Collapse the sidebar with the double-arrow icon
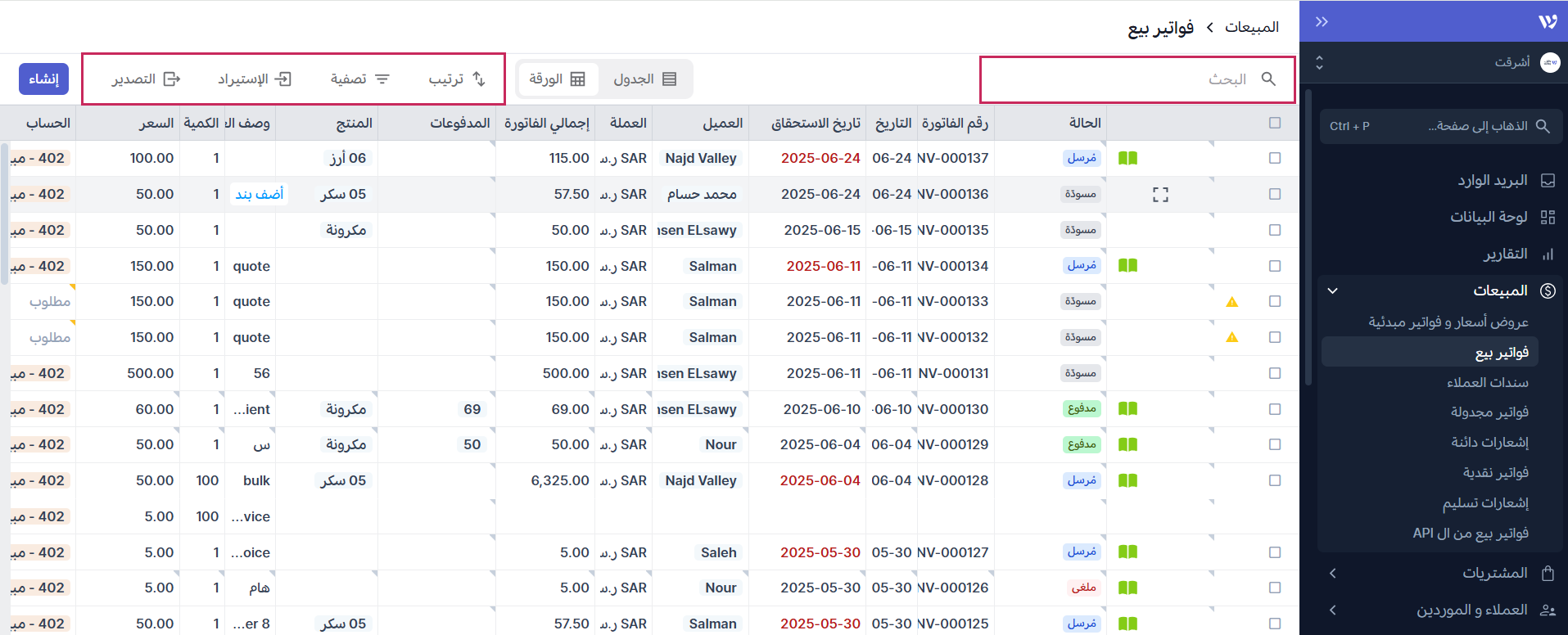Viewport: 1568px width, 635px height. pyautogui.click(x=1322, y=22)
